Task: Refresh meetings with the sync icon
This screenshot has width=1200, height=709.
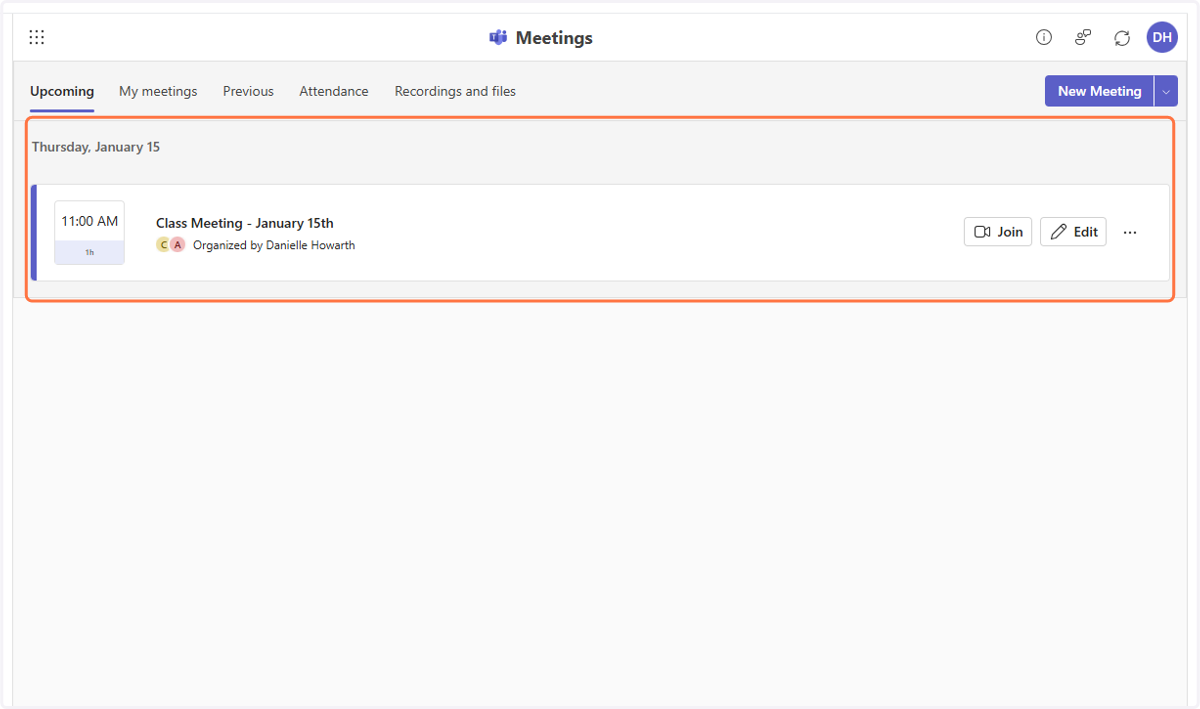Action: pyautogui.click(x=1122, y=38)
